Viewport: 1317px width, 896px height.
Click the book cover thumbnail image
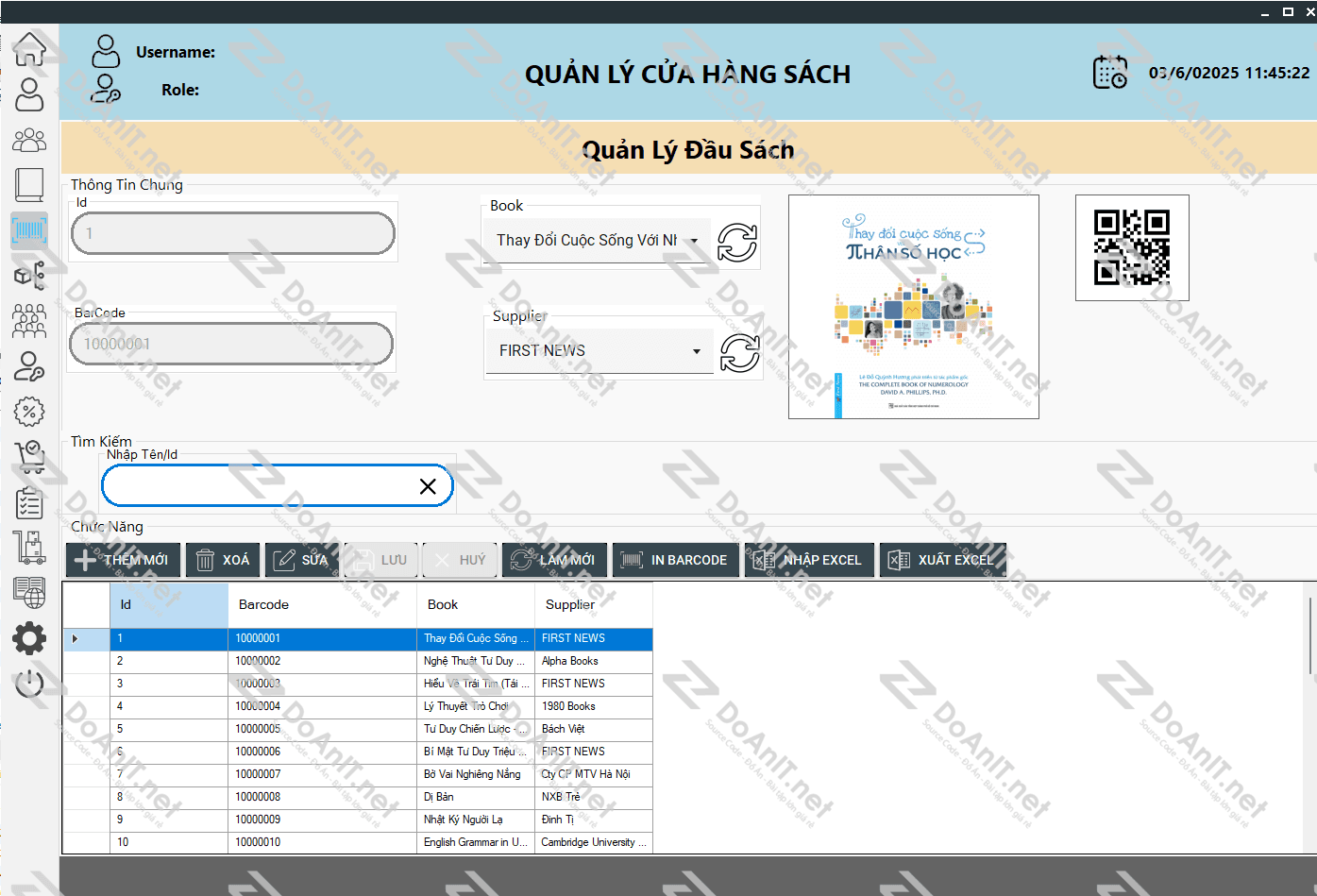pos(913,307)
